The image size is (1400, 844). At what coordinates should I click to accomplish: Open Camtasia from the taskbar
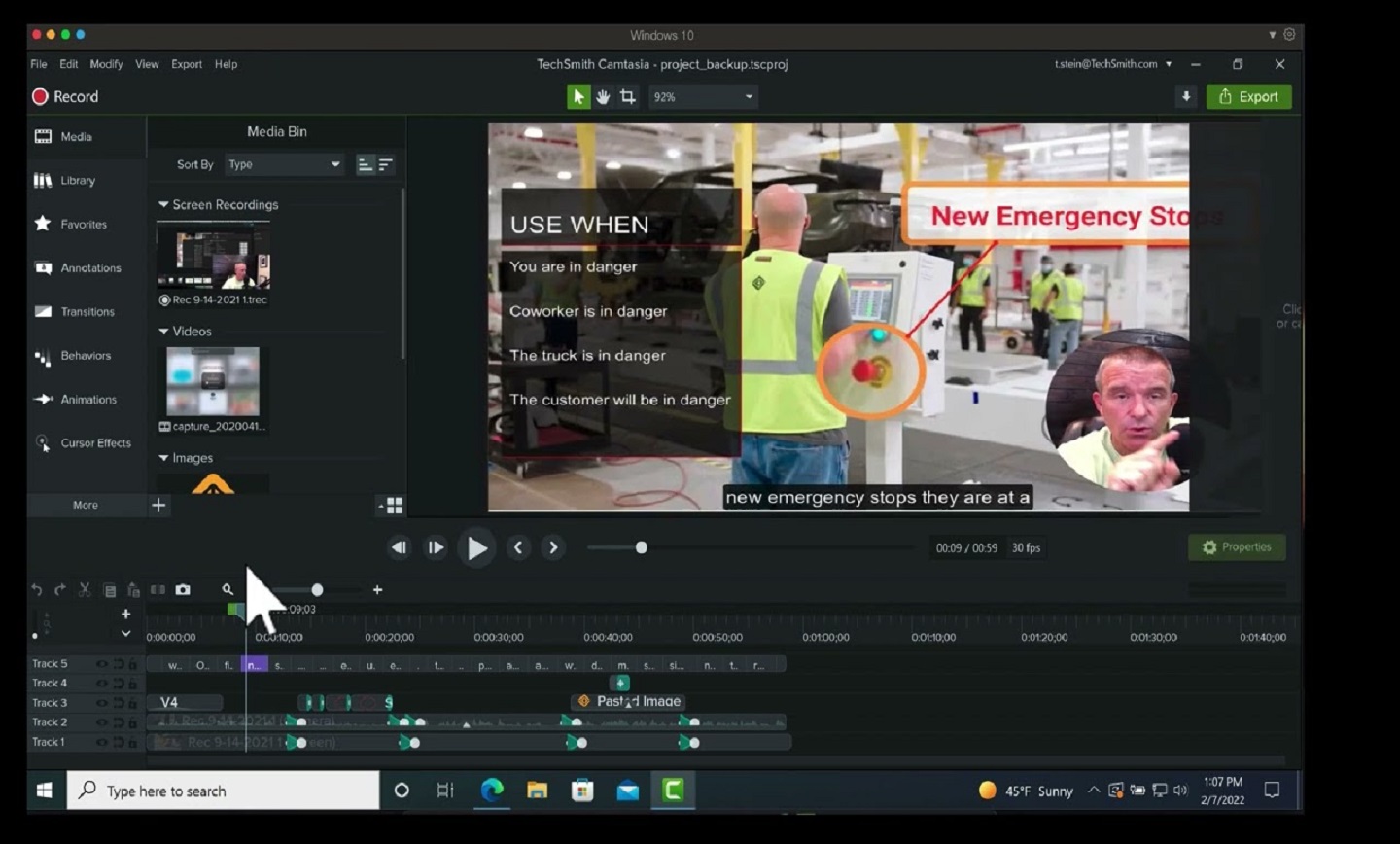click(673, 791)
